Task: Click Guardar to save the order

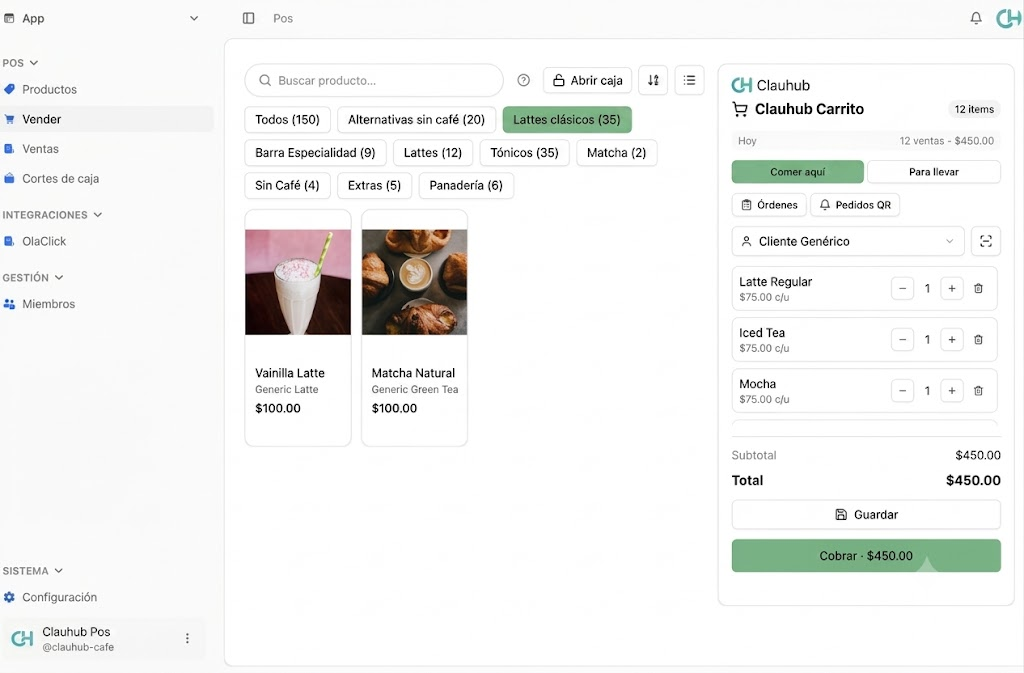Action: [x=866, y=514]
